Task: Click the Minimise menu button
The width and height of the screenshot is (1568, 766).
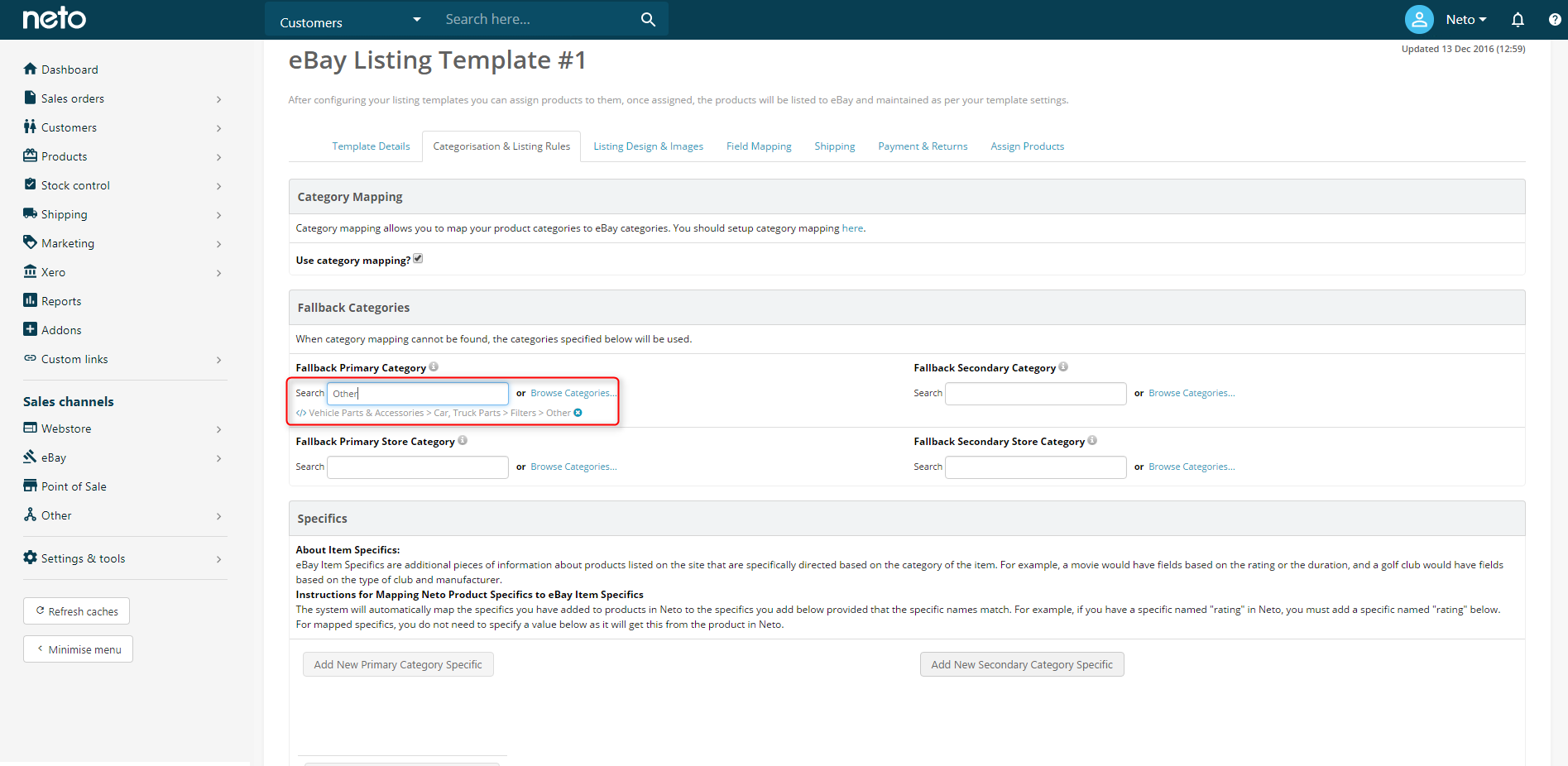Action: (x=78, y=649)
